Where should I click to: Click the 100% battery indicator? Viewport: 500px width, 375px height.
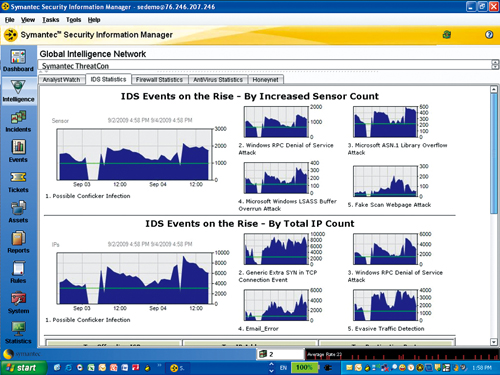[x=304, y=368]
